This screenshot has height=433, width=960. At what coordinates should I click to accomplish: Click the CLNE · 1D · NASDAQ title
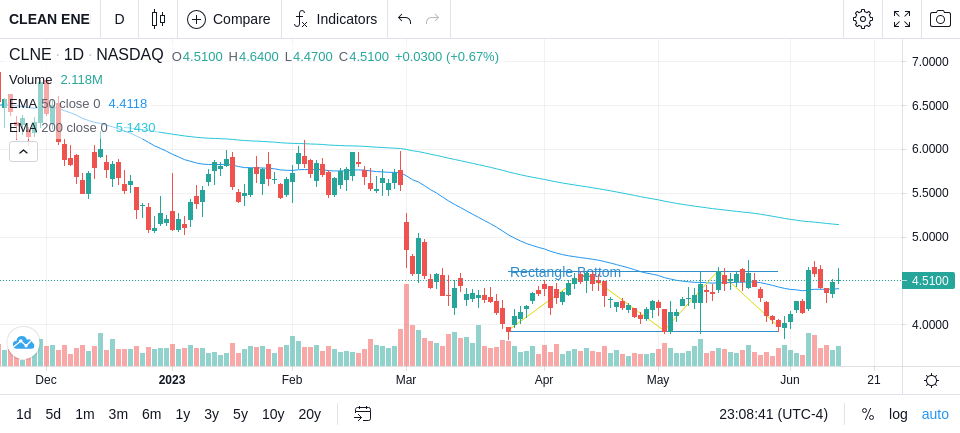tap(86, 55)
